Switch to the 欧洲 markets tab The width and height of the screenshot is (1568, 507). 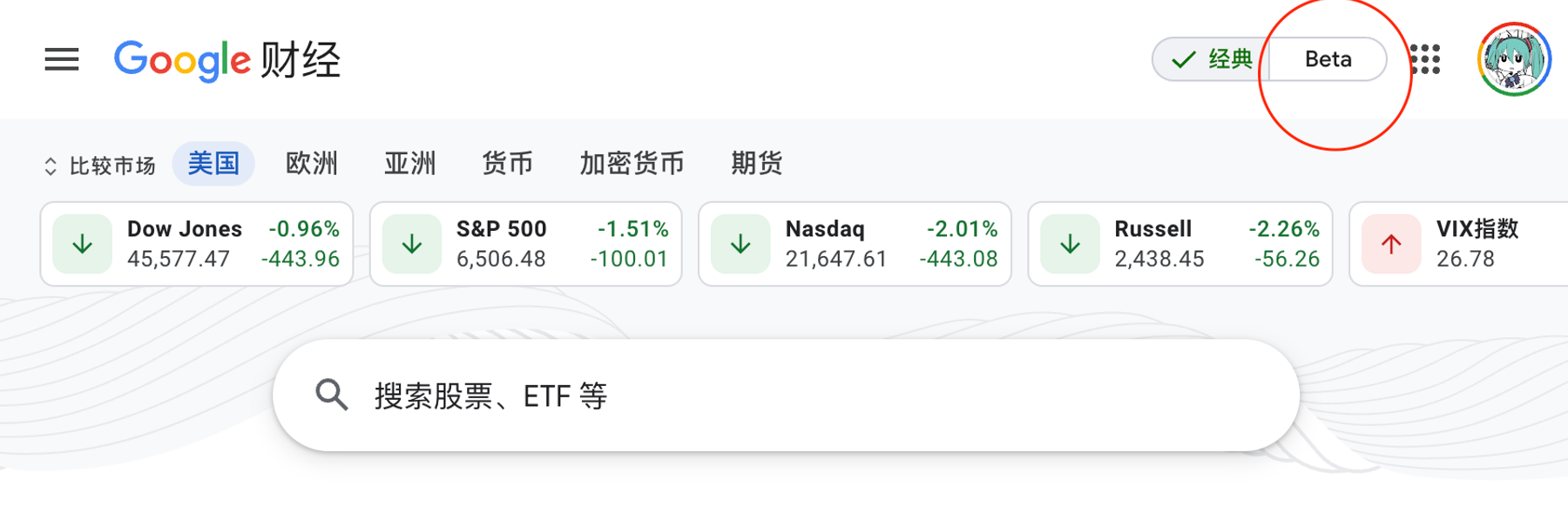[x=311, y=164]
